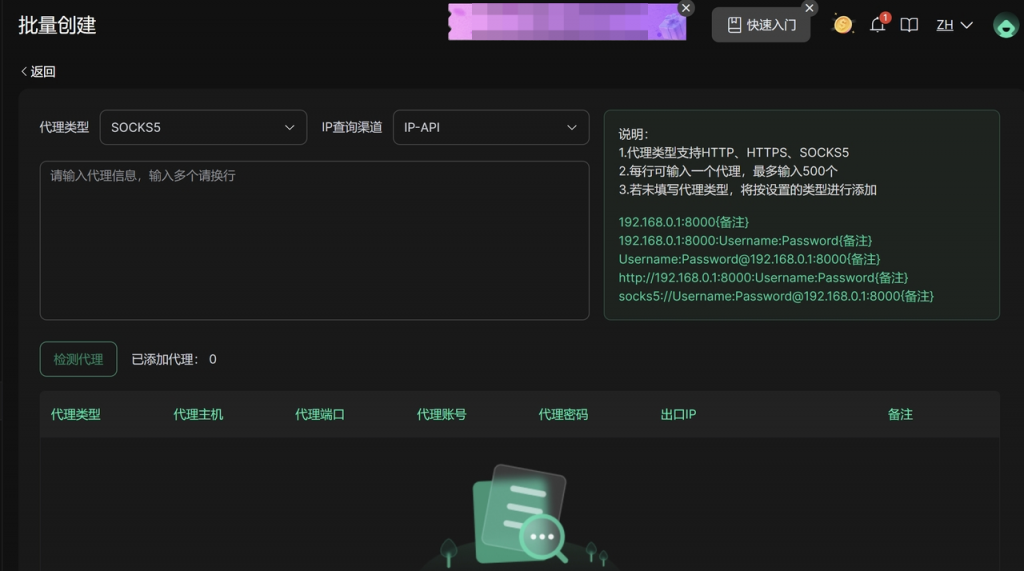The width and height of the screenshot is (1024, 571).
Task: Close the blurred promotional banner
Action: (685, 8)
